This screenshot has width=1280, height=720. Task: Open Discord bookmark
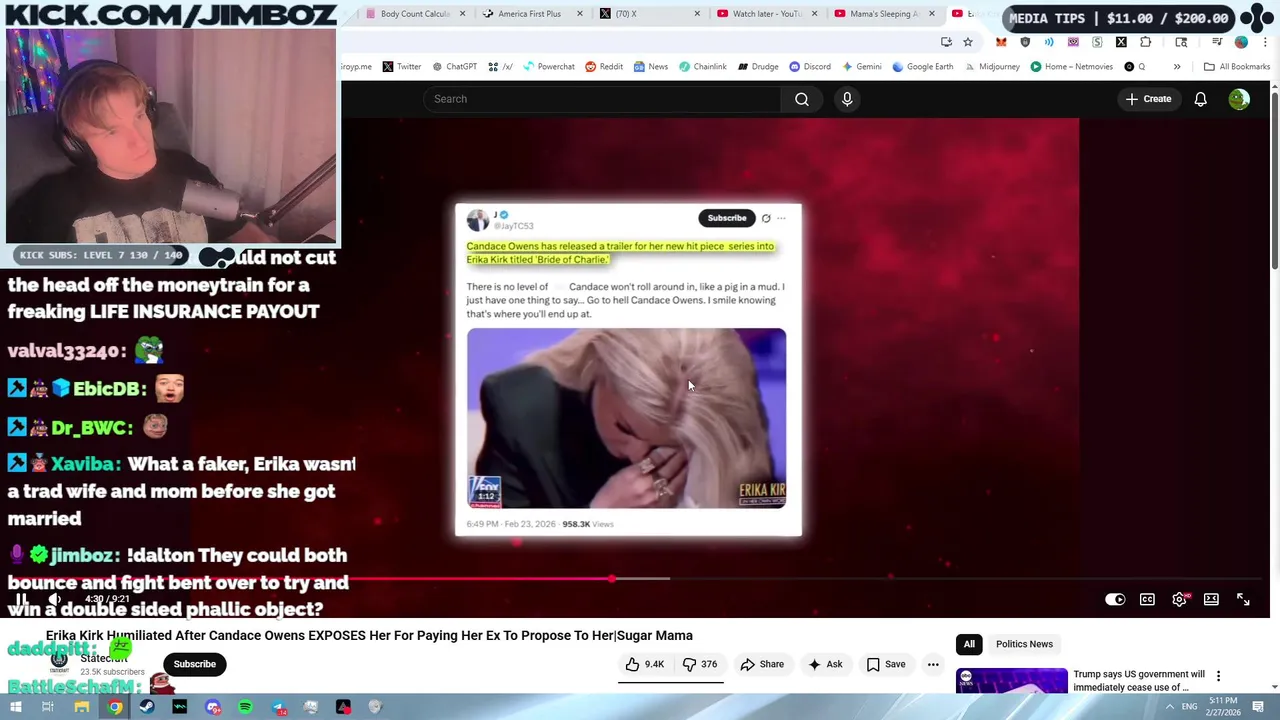[810, 67]
